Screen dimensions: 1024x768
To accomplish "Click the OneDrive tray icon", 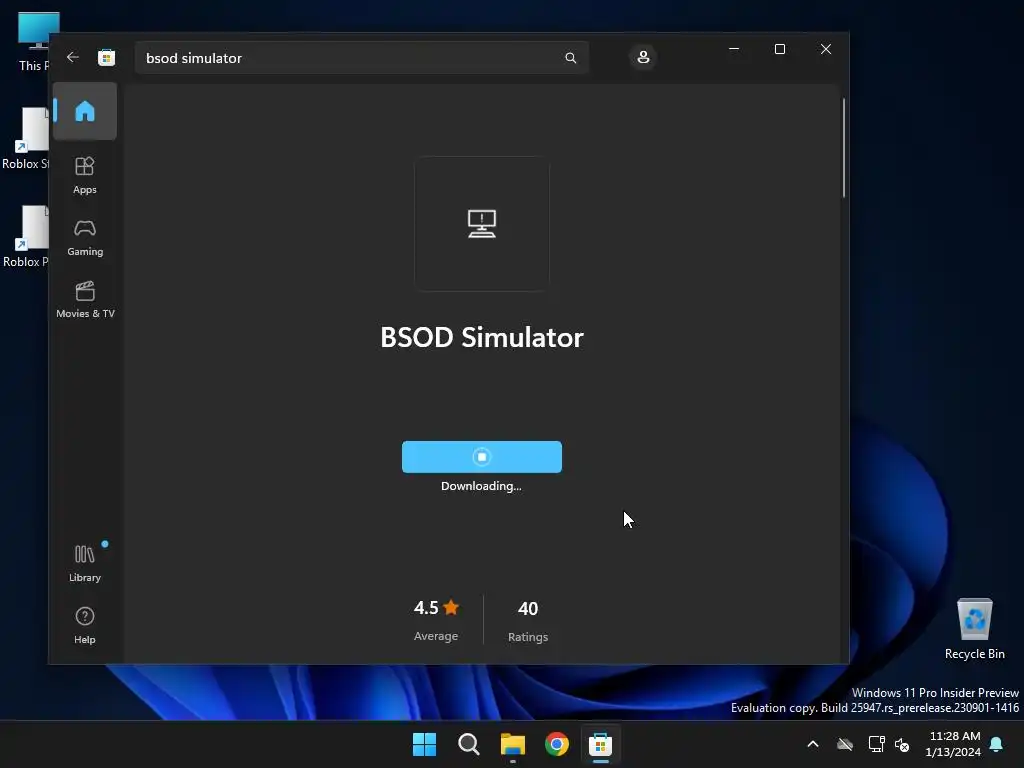I will click(x=845, y=744).
